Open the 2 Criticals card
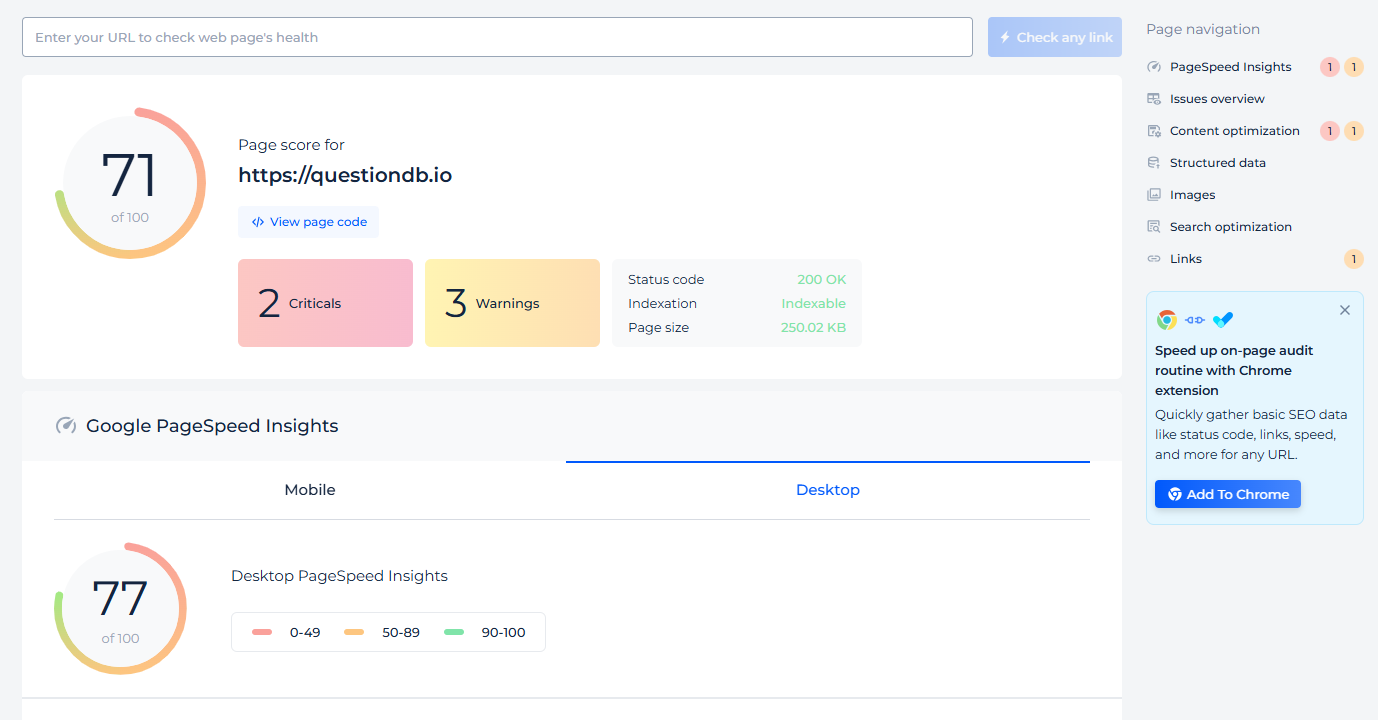The image size is (1378, 720). (325, 303)
